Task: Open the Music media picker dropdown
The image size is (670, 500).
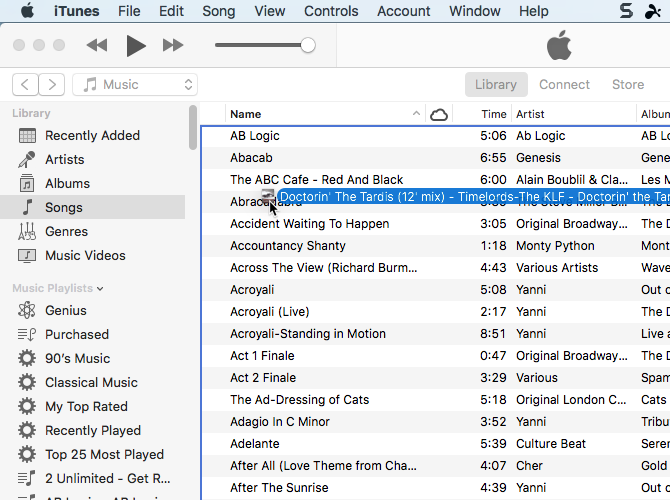Action: [135, 84]
